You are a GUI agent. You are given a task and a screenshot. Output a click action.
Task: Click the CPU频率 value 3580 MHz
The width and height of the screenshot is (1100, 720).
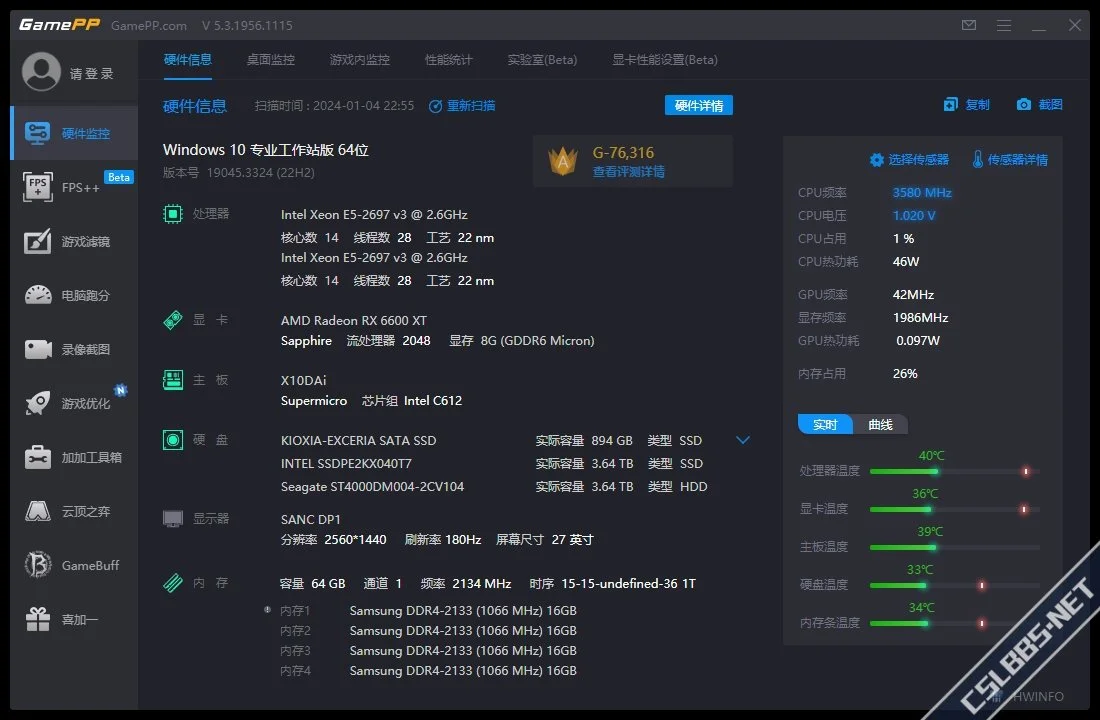tap(922, 192)
